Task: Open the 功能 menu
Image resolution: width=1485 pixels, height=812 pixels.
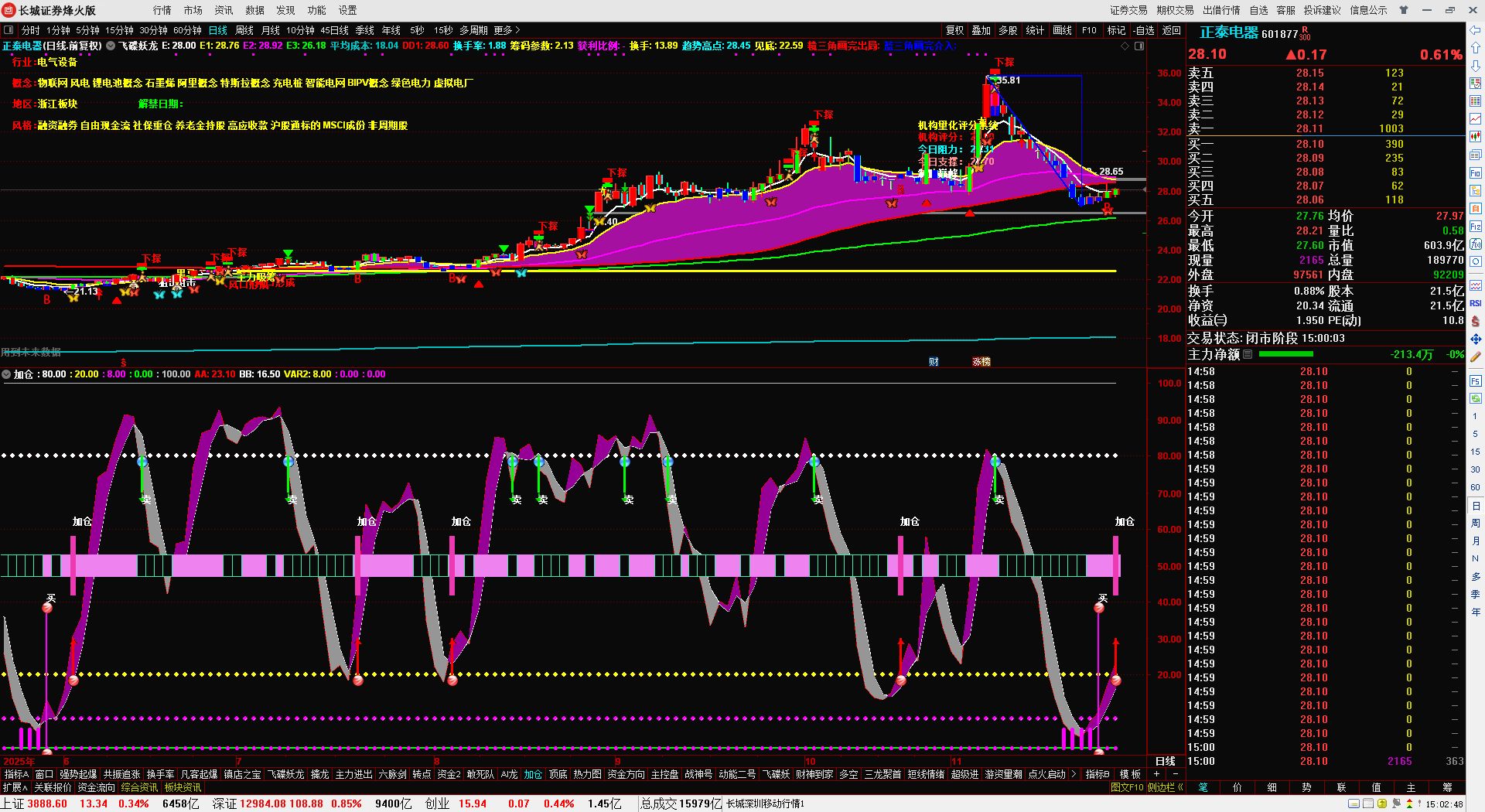Action: (317, 10)
